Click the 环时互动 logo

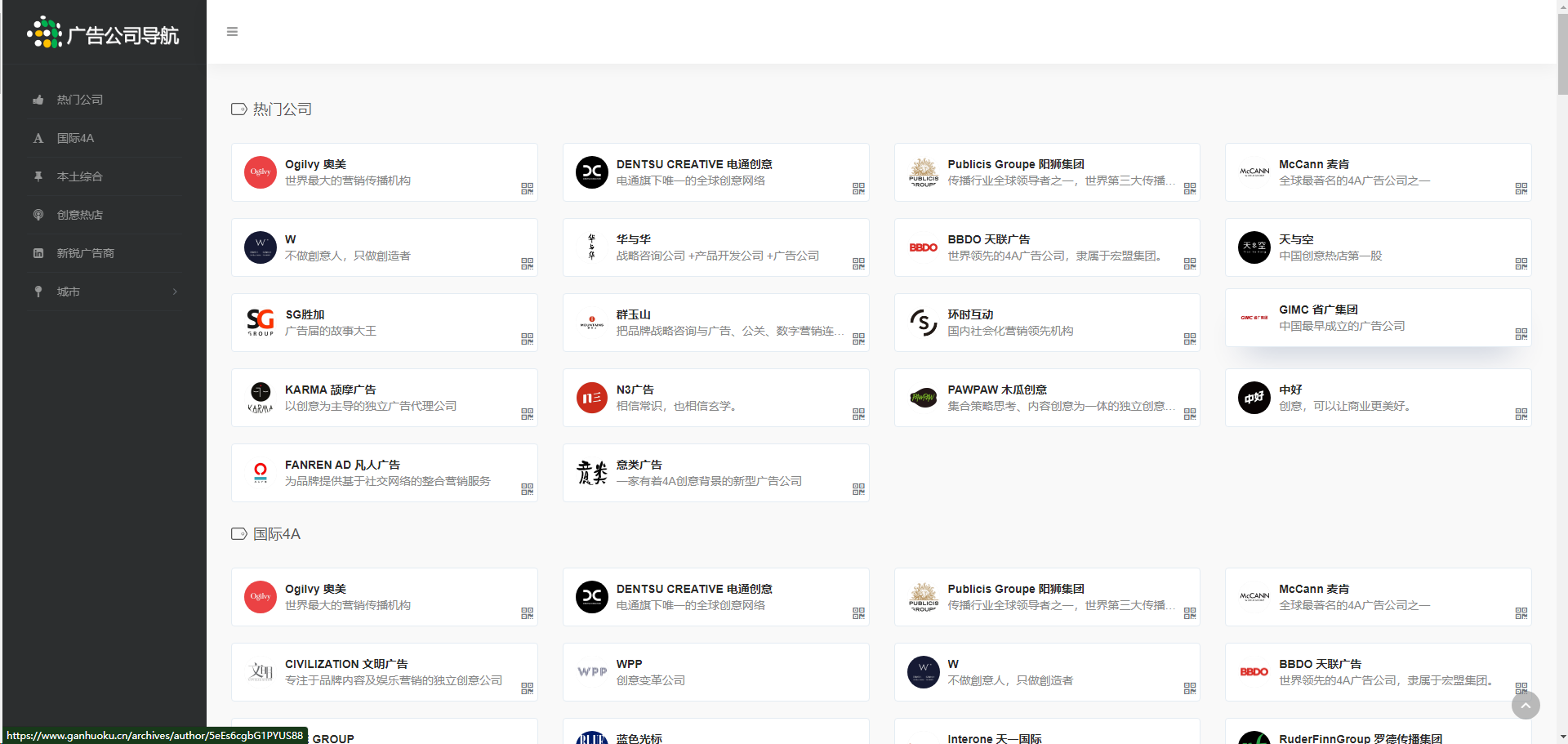(924, 323)
